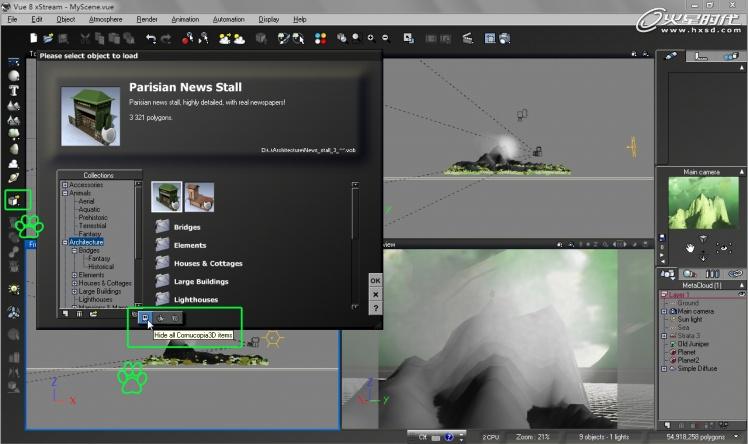Collapse the Bridges subfolder node
Image resolution: width=748 pixels, height=444 pixels.
coord(74,250)
